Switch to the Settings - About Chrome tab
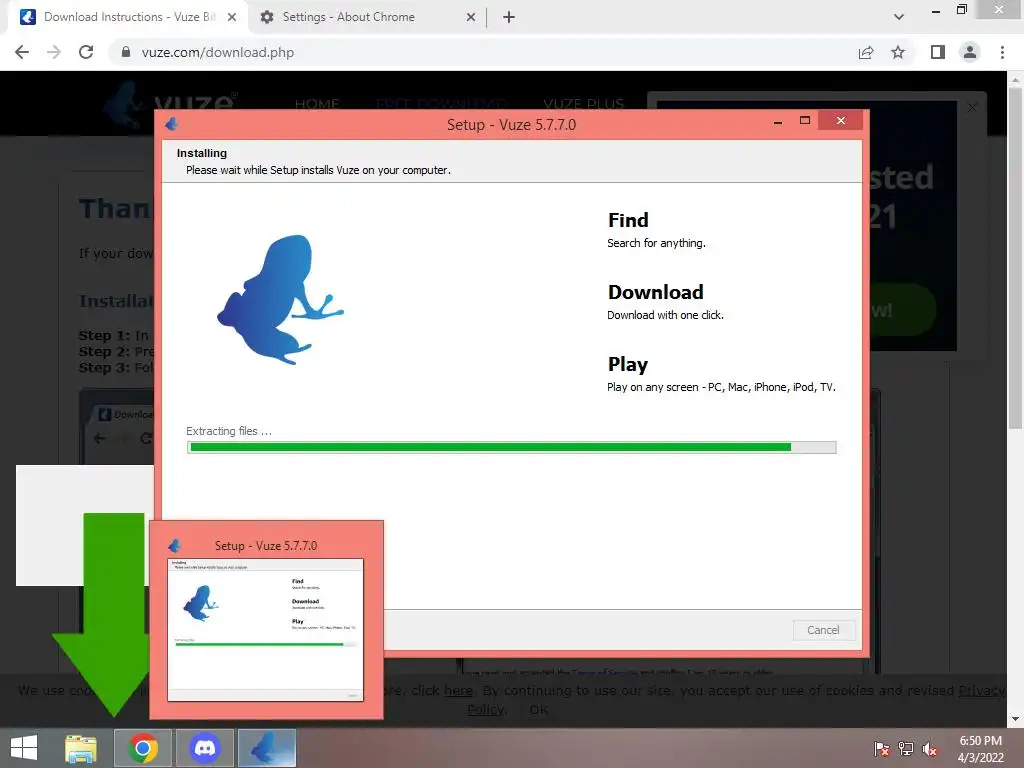Viewport: 1024px width, 768px height. pyautogui.click(x=368, y=17)
